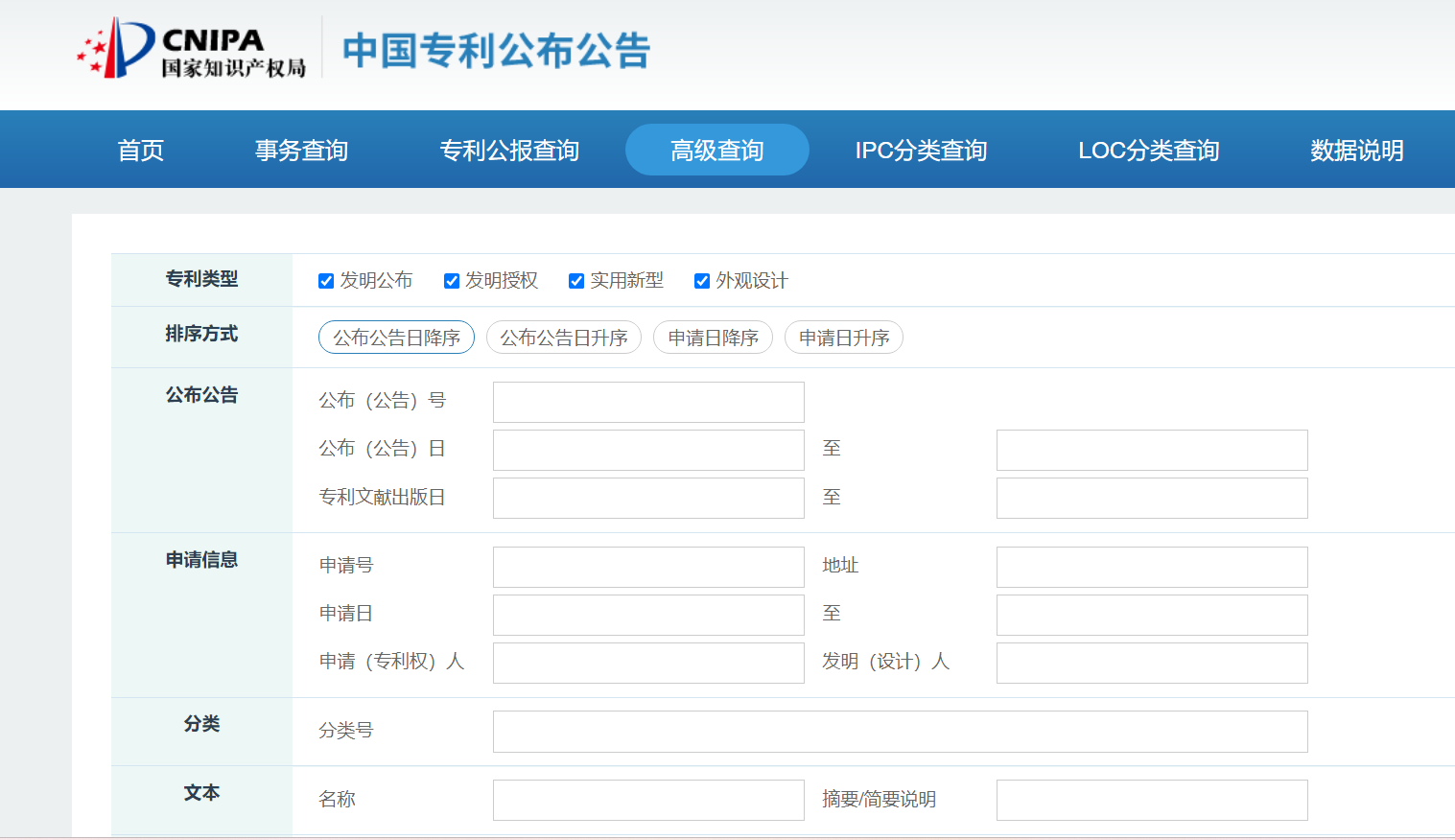
Task: Uncheck the 发明公布 patent type
Action: [326, 280]
